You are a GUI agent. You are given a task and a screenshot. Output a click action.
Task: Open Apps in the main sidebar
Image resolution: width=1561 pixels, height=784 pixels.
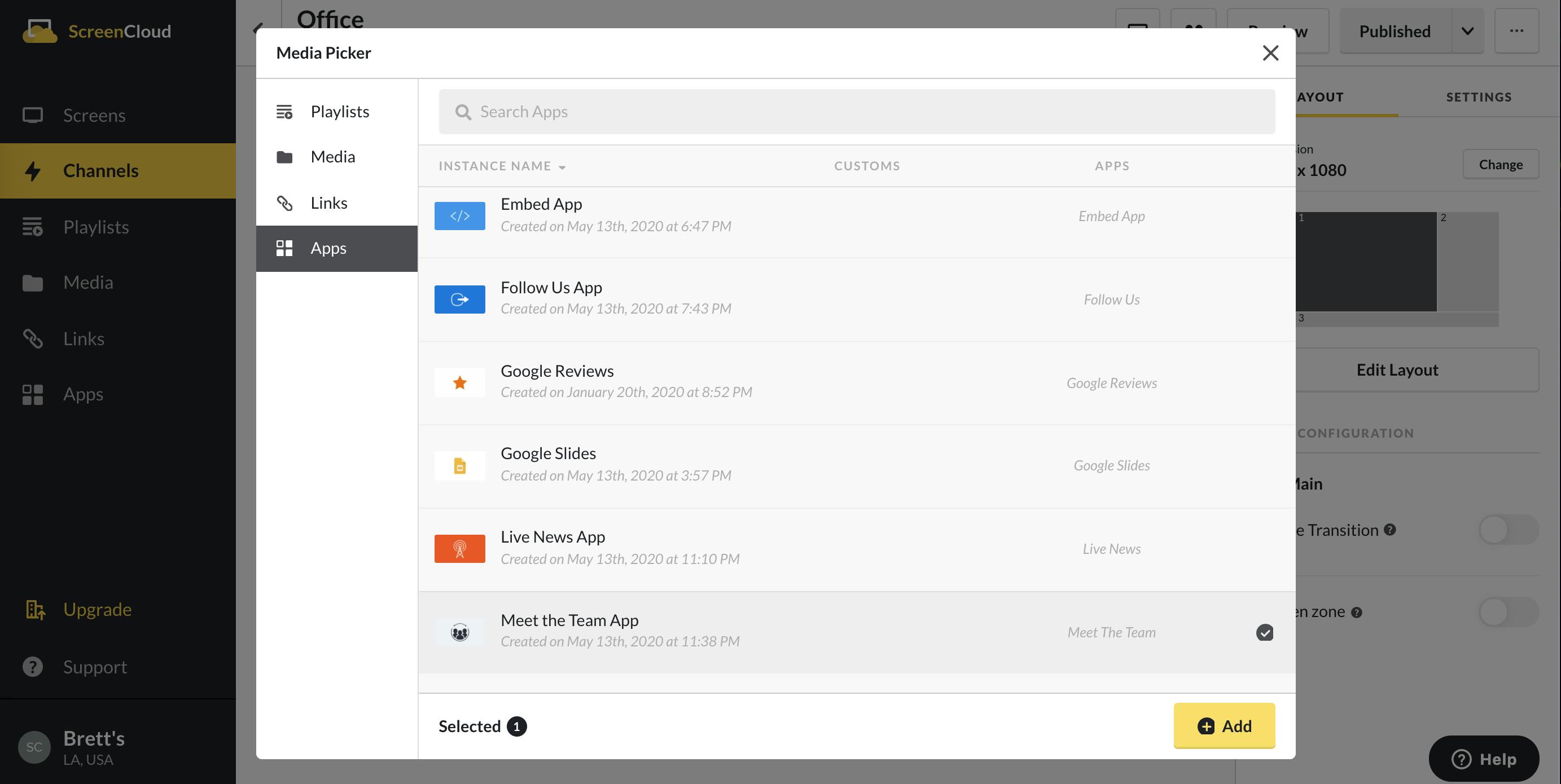pos(117,394)
